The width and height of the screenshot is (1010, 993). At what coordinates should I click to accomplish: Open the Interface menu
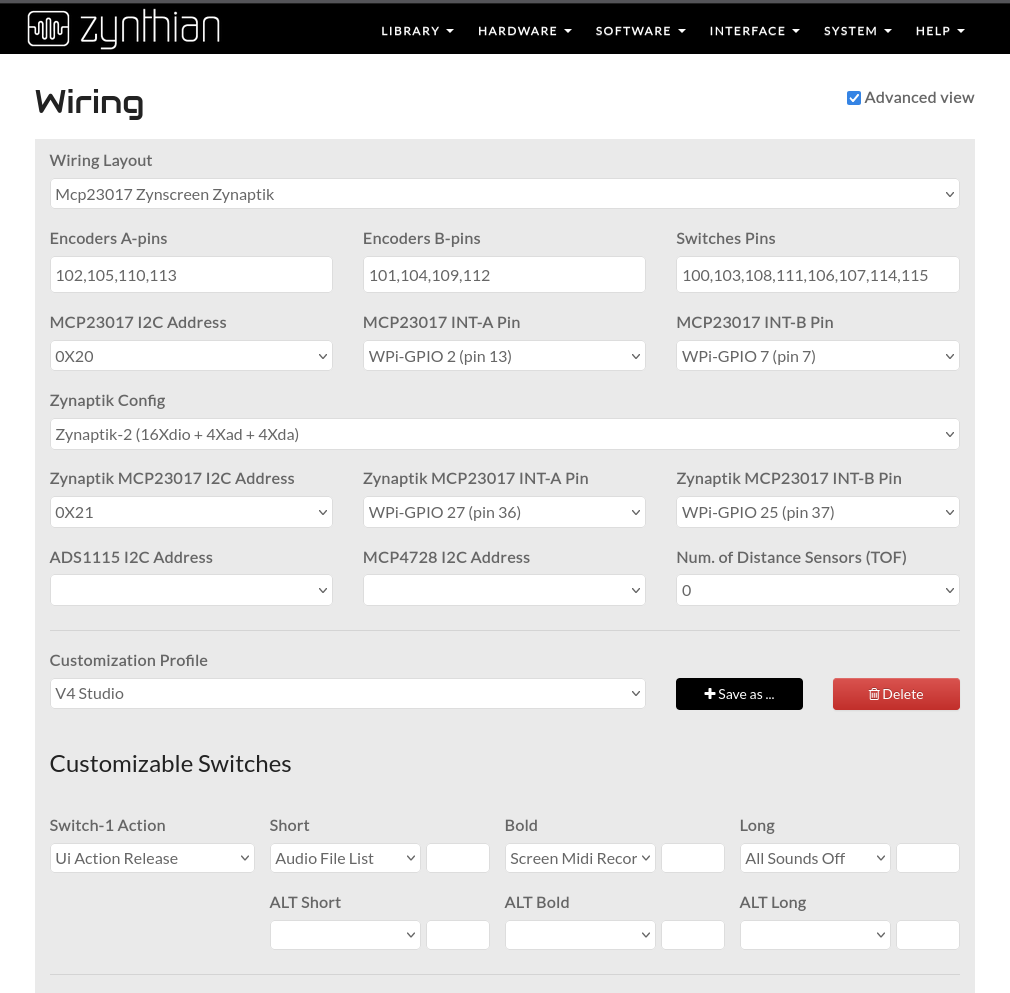[754, 31]
